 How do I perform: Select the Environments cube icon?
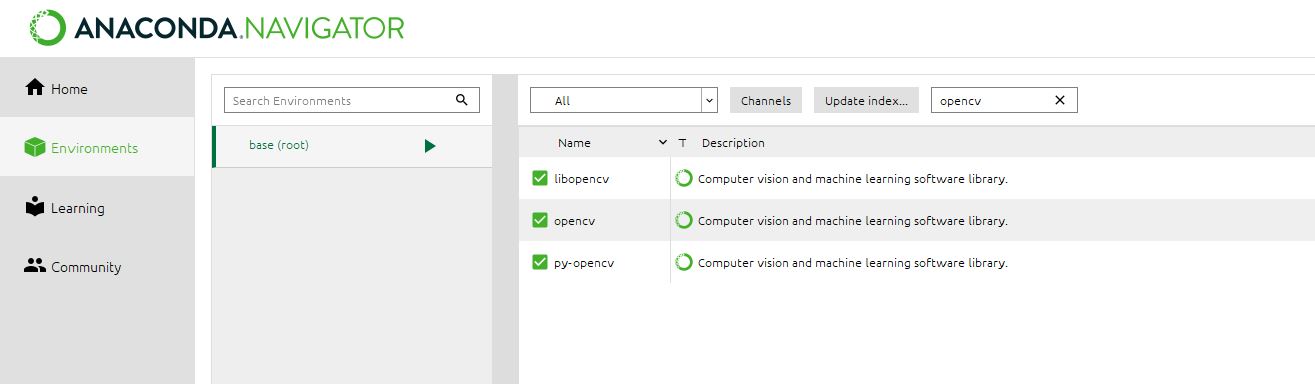click(35, 147)
